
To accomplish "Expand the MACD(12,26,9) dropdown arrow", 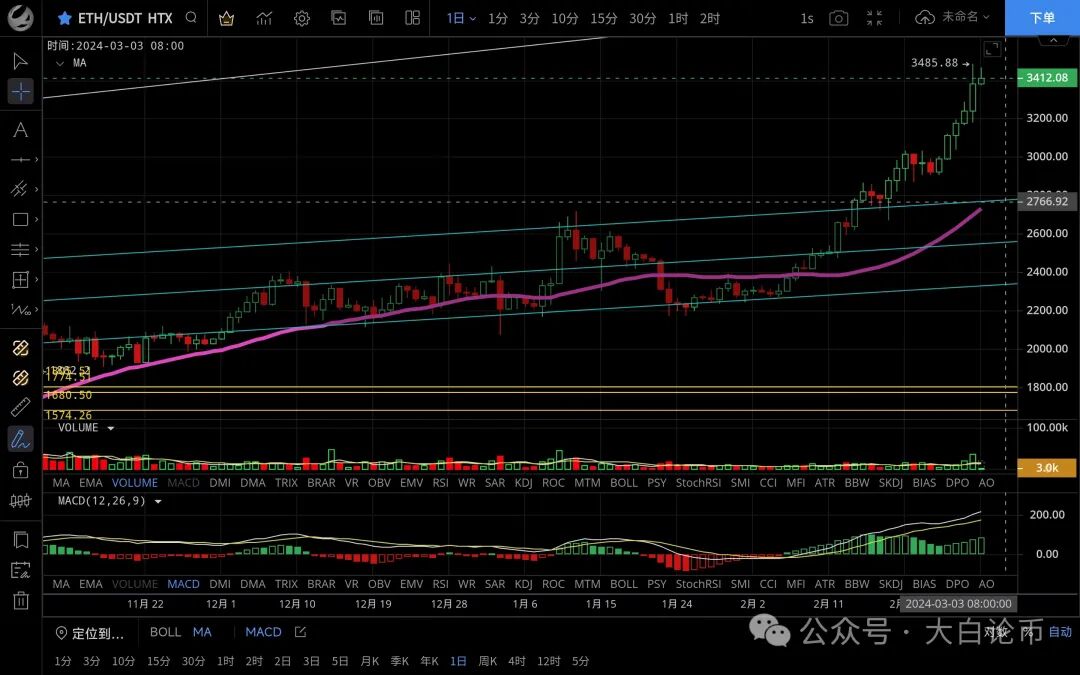I will 158,501.
